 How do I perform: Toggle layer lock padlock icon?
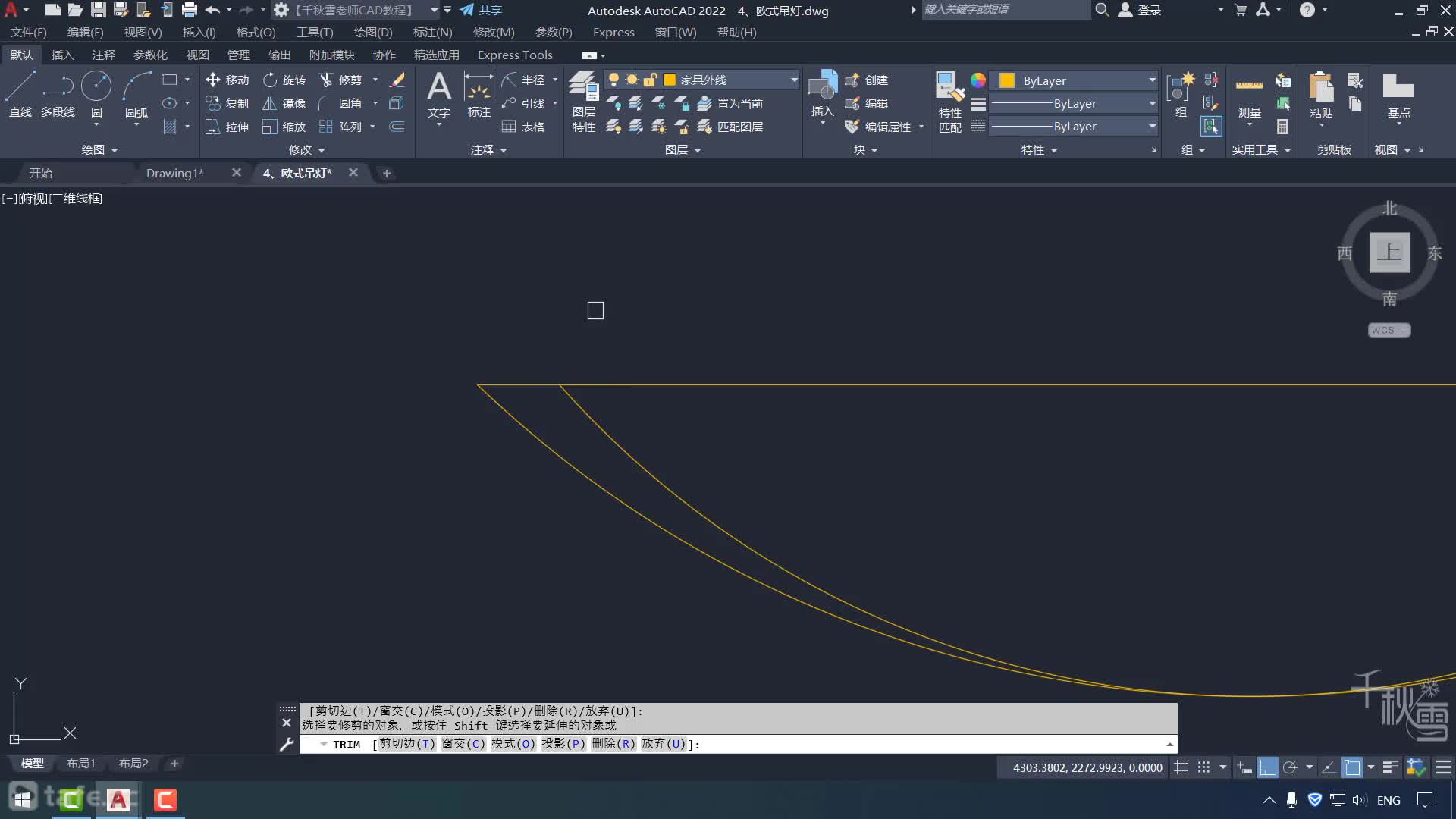pos(650,80)
